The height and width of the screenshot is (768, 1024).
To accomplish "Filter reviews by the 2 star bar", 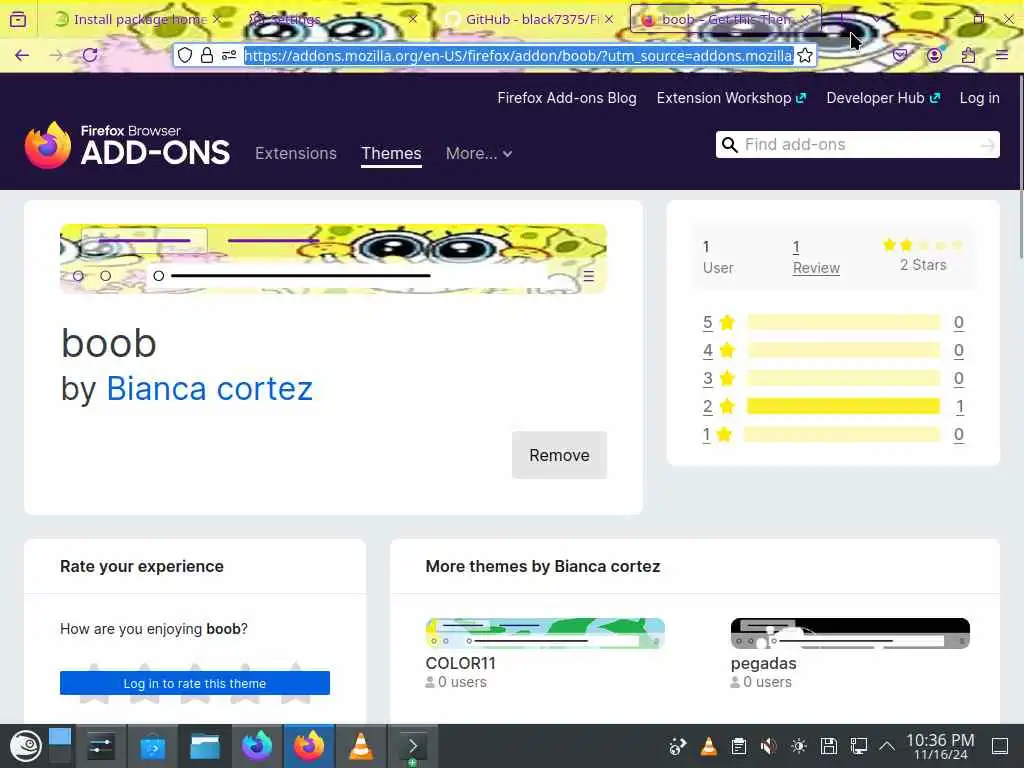I will pos(843,406).
